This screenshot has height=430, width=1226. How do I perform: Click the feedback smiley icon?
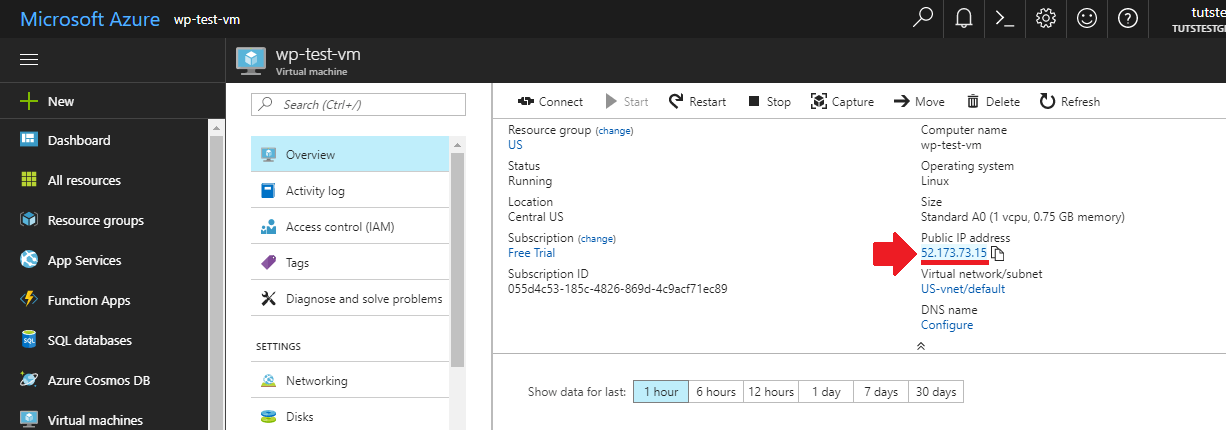click(1087, 18)
